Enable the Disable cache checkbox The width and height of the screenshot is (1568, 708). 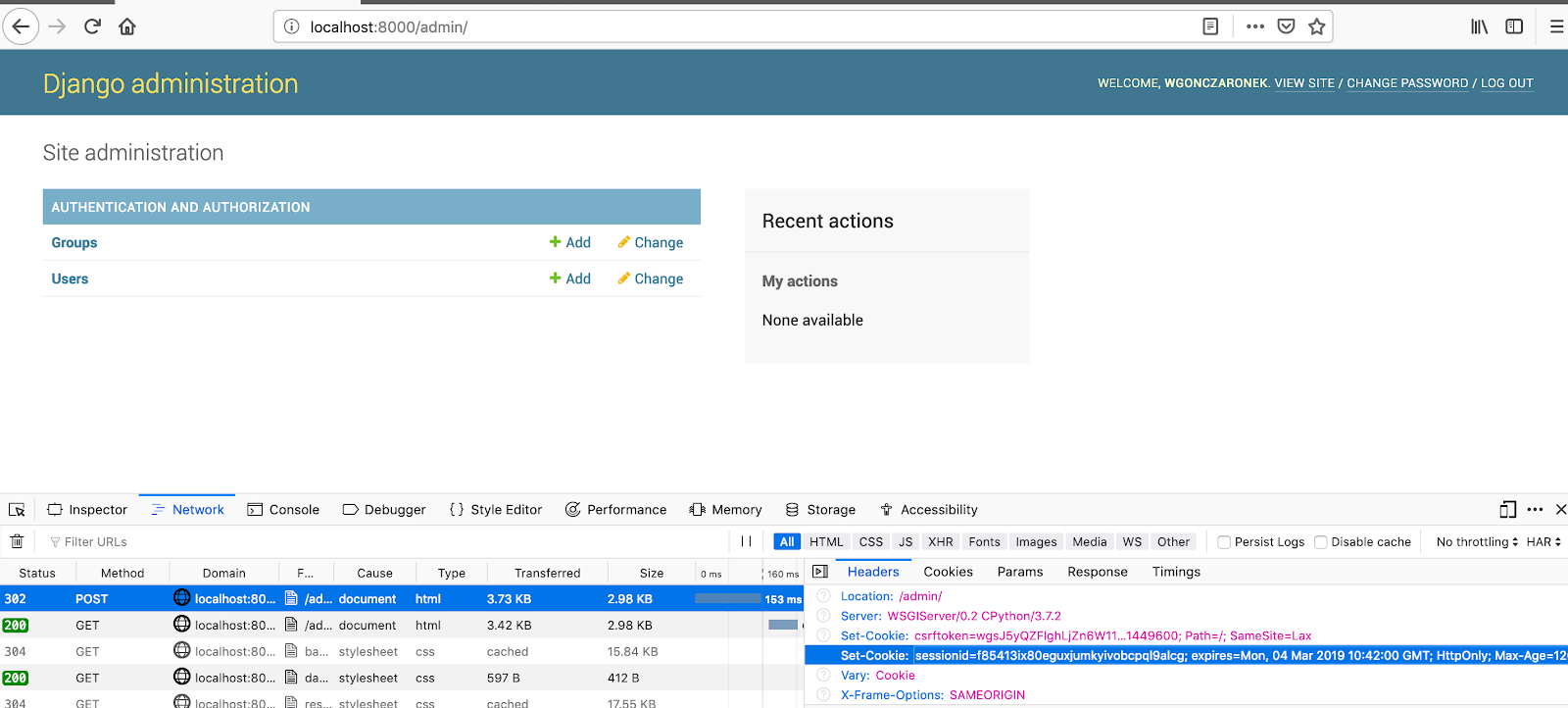coord(1321,542)
